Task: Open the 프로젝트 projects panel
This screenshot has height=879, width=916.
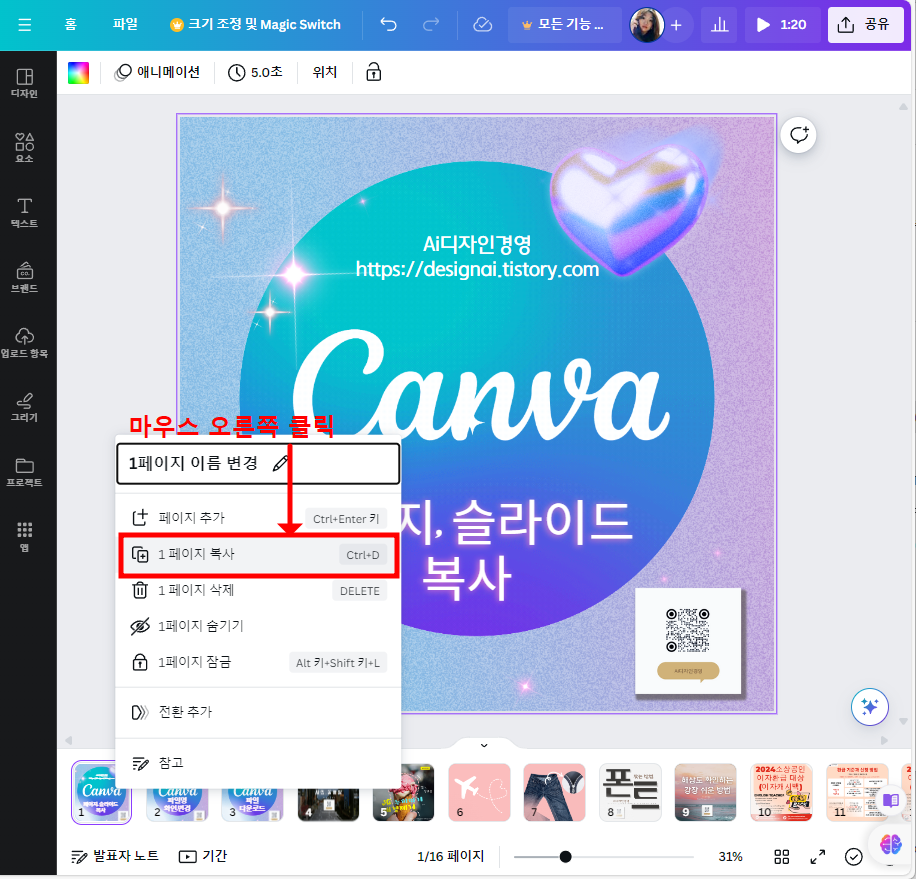Action: click(25, 472)
